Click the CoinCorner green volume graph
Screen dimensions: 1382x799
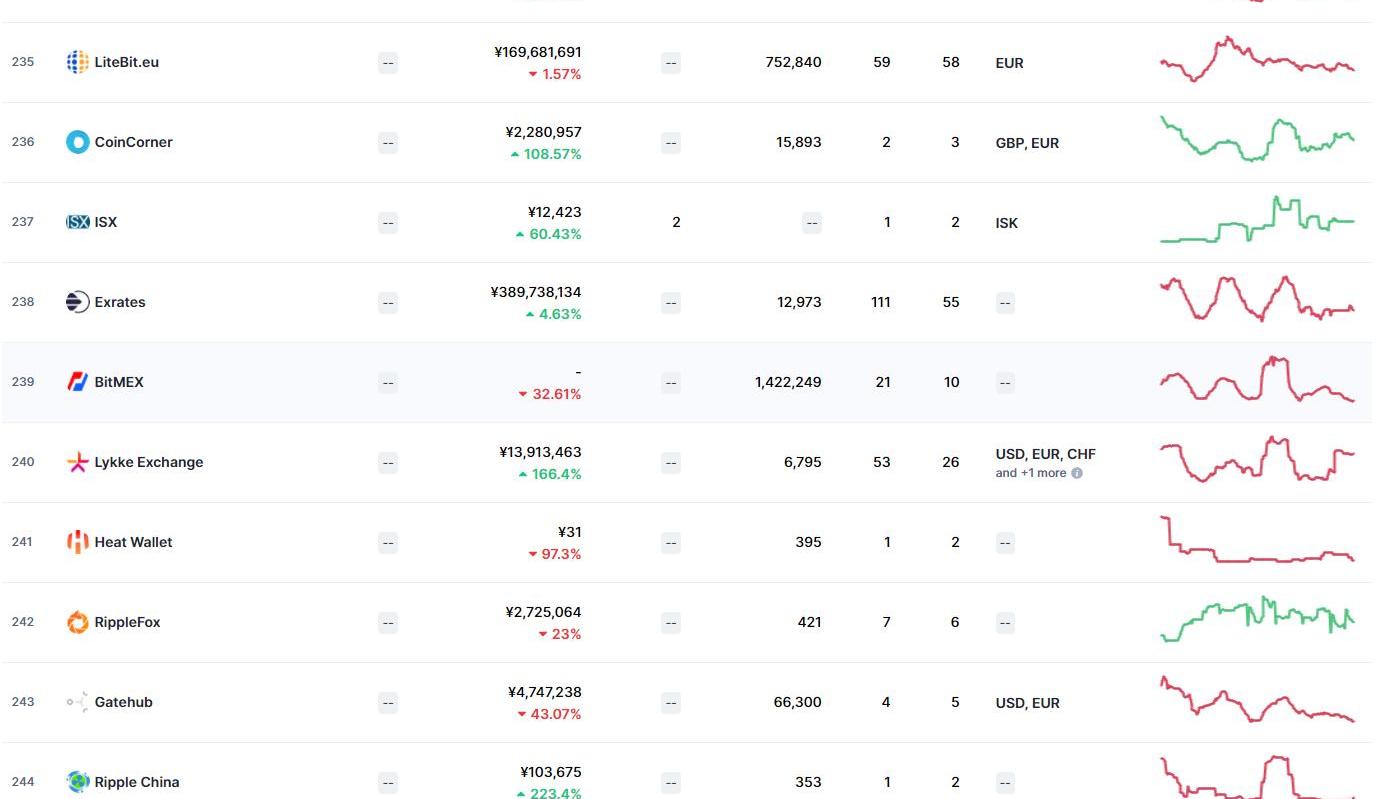pyautogui.click(x=1257, y=140)
